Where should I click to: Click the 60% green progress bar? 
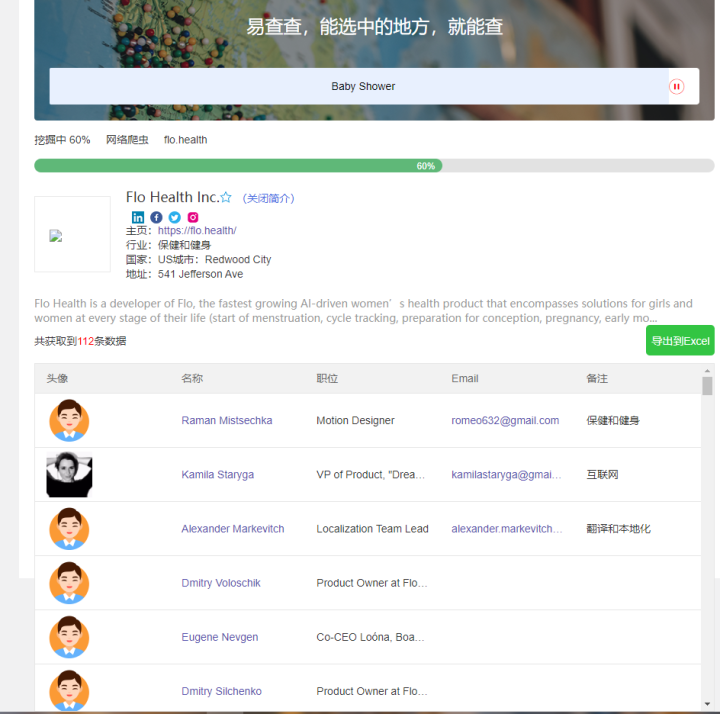click(x=238, y=166)
